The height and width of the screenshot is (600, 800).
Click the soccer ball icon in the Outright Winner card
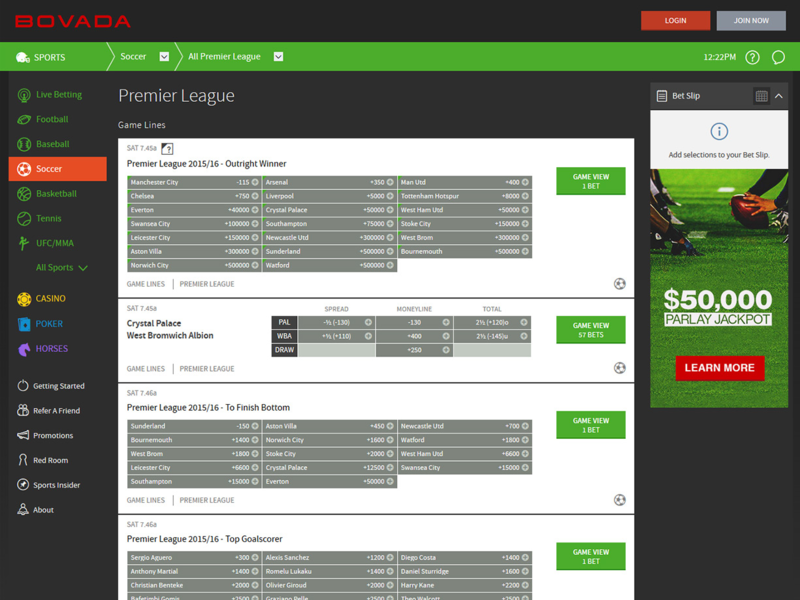coord(619,284)
